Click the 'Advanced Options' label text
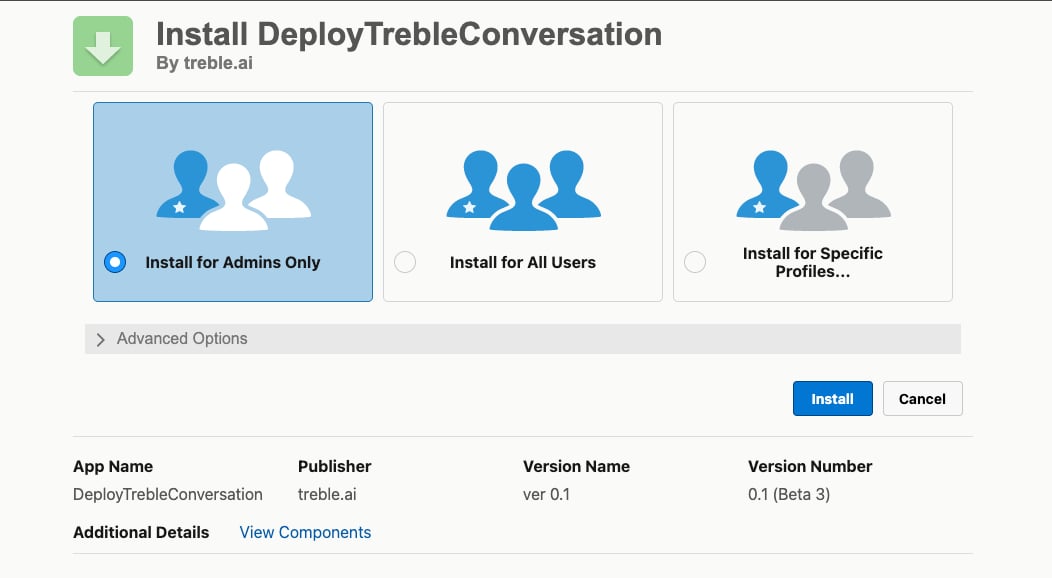Screen dimensions: 1052x578 182,339
